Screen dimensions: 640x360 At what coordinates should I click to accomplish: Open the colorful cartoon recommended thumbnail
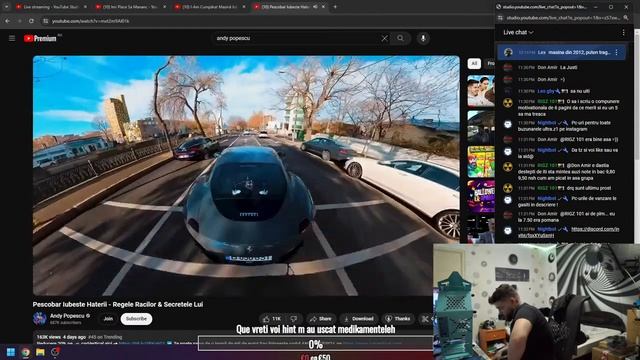click(x=481, y=162)
